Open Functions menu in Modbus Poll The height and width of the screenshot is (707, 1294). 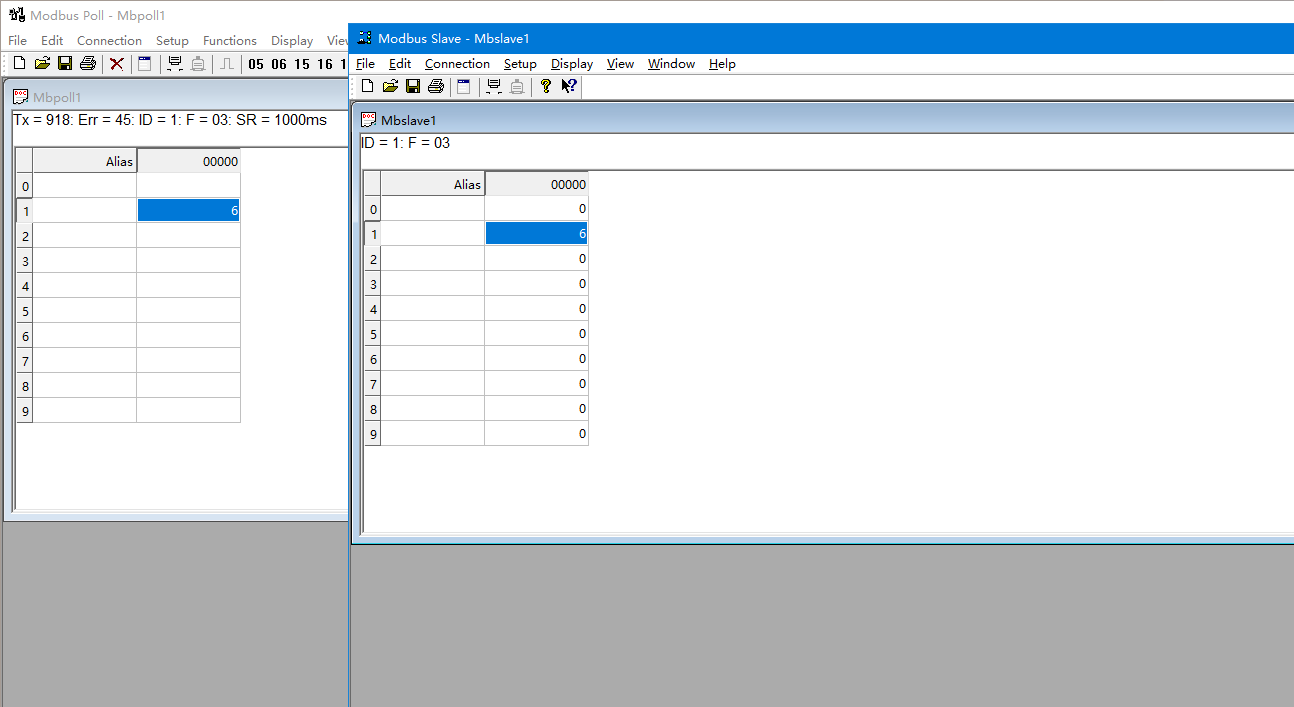click(x=229, y=41)
